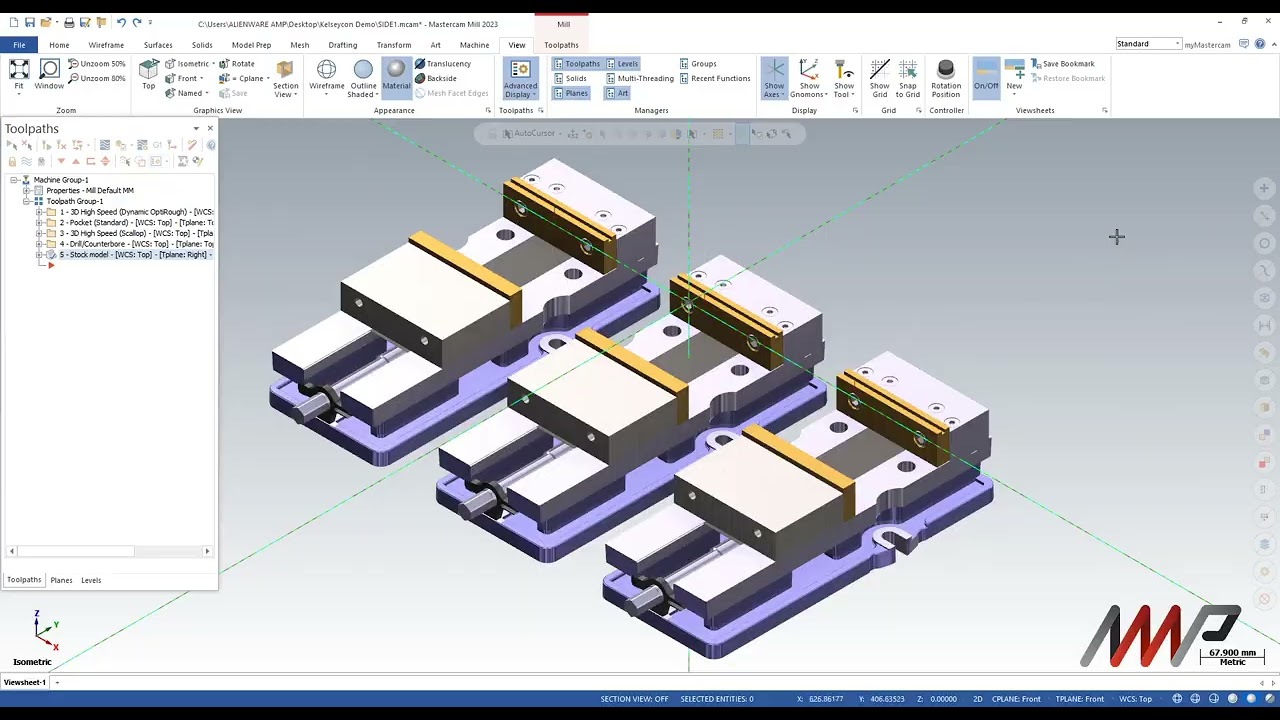Enable Snap to Grid
1280x720 pixels.
coord(907,78)
